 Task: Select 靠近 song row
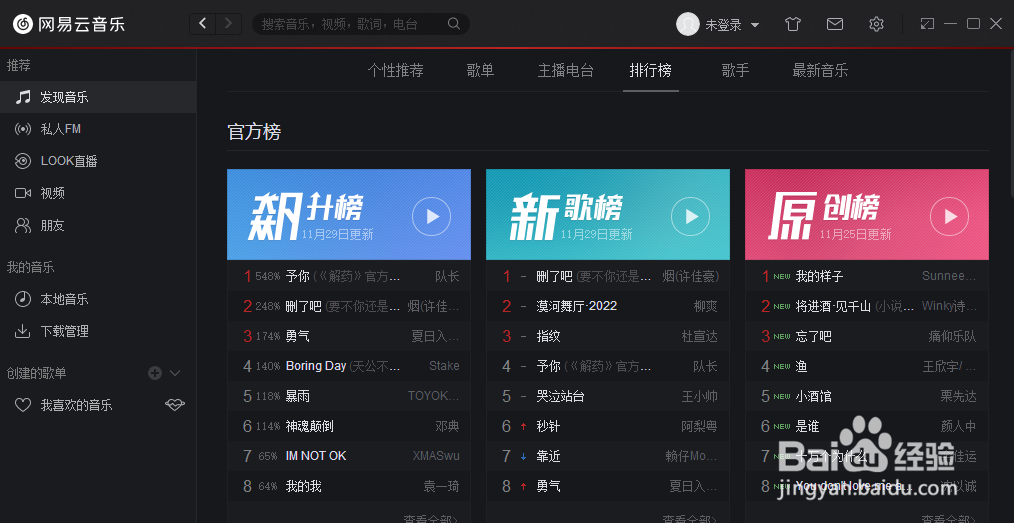coord(608,456)
